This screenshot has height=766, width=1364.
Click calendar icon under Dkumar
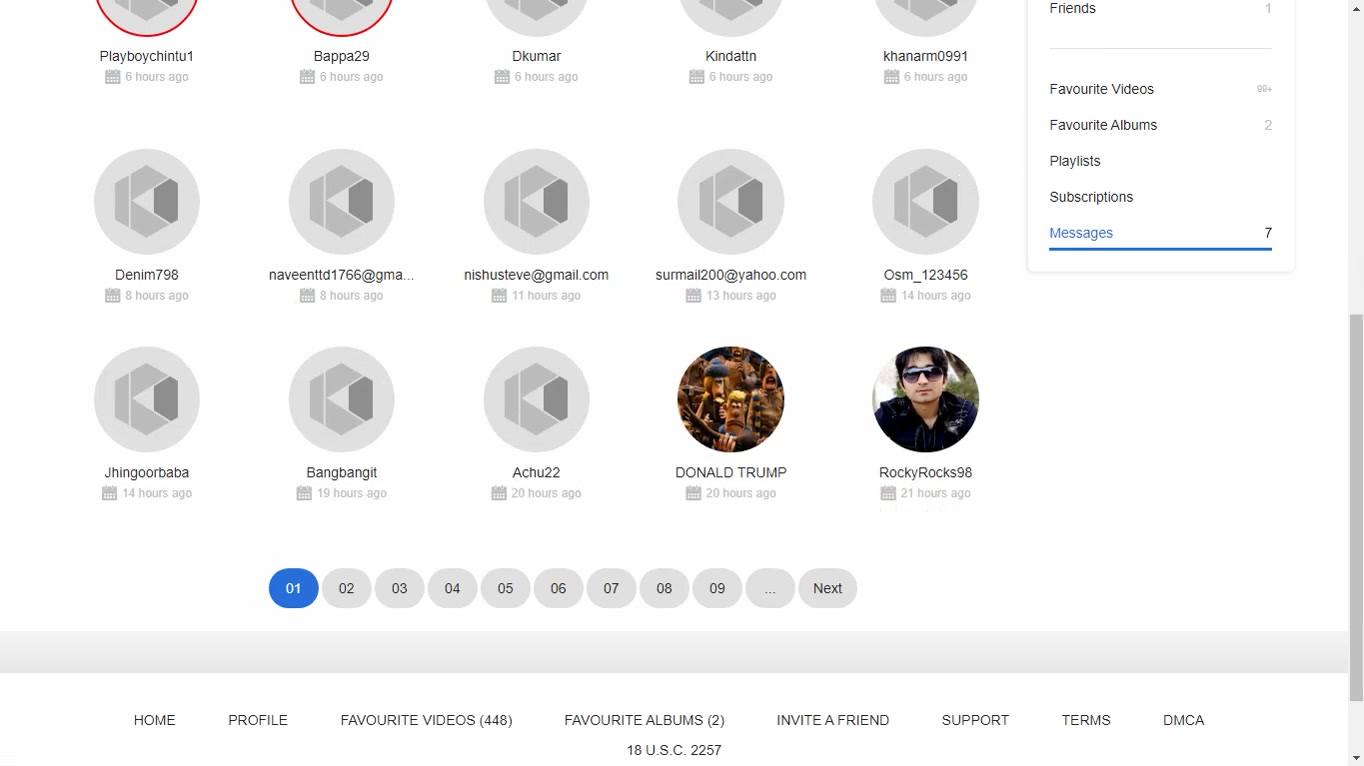[502, 77]
